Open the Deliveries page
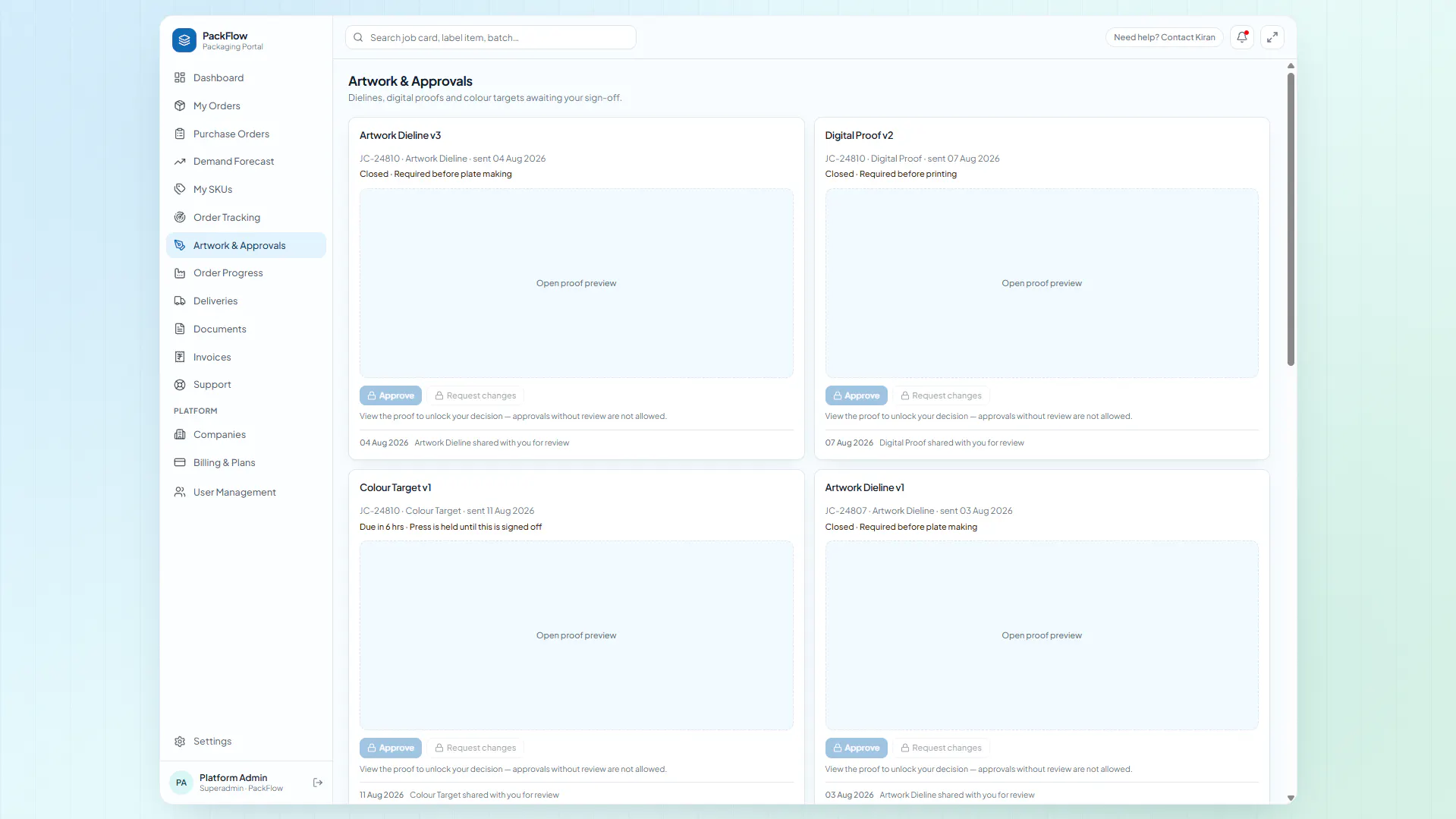Viewport: 1456px width, 819px height. point(246,301)
